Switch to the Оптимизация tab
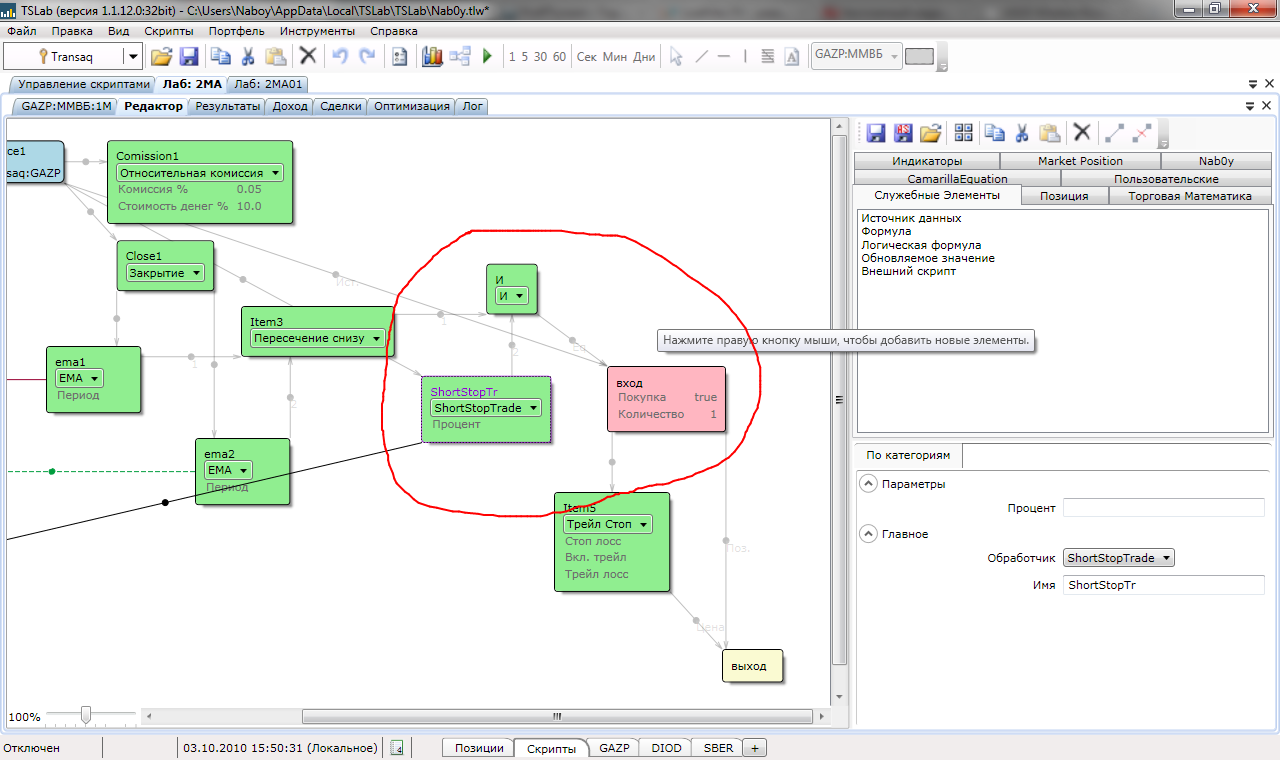Screen dimensions: 1280x760 tap(412, 106)
